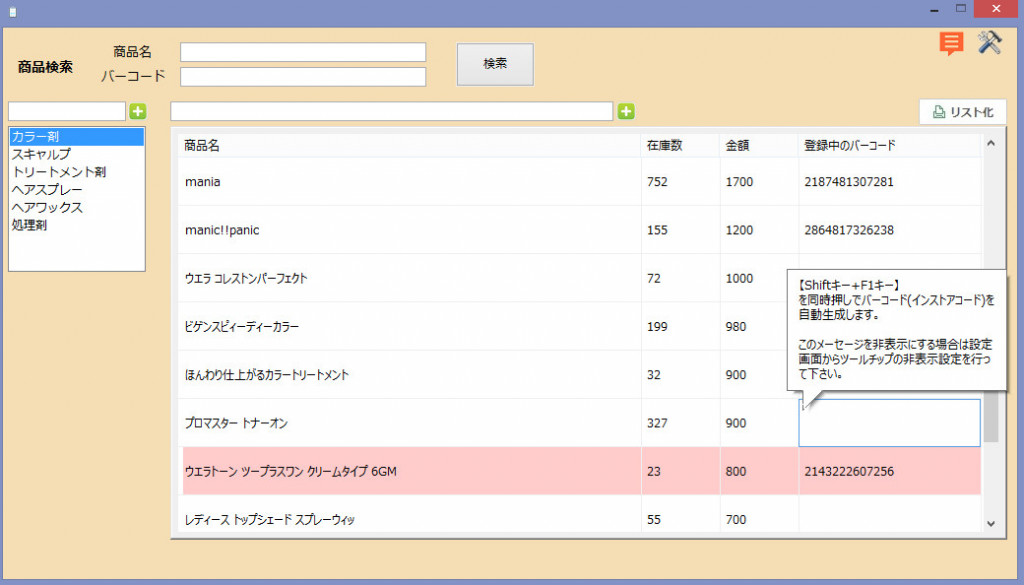Select the プロマスター トナーオン product name
The image size is (1024, 585).
(236, 423)
